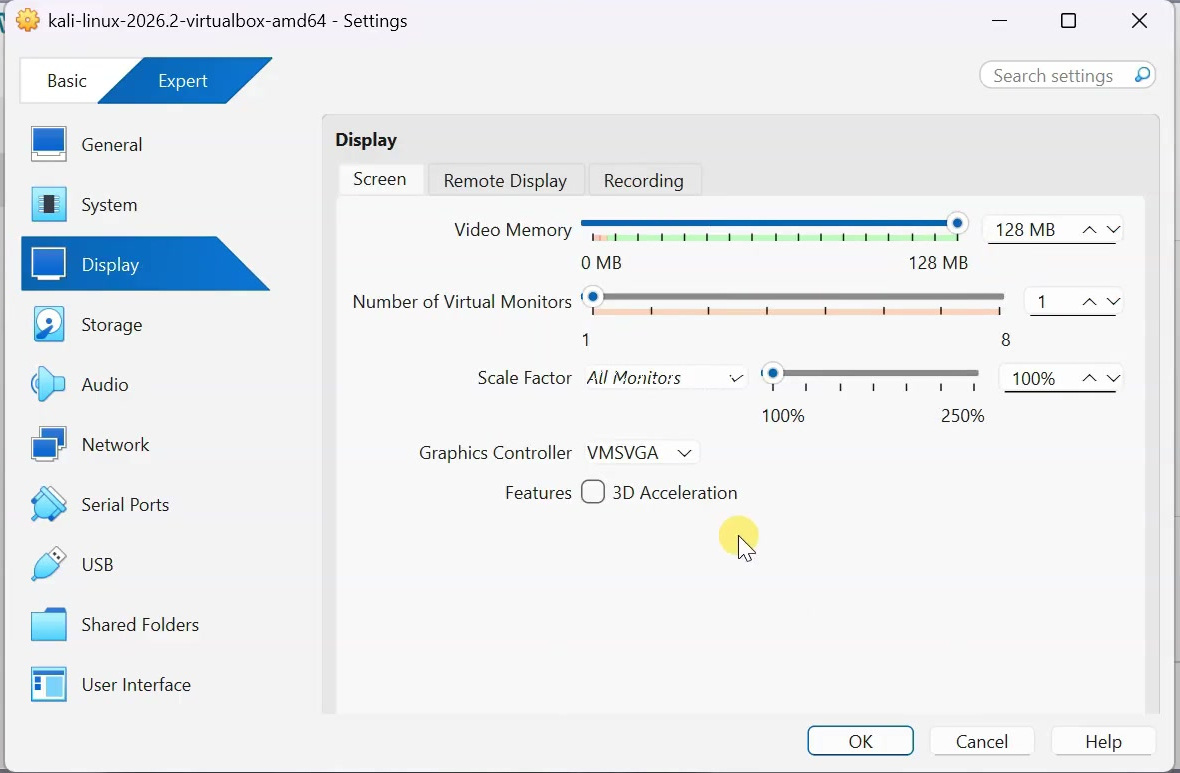Switch to the Remote Display tab

click(x=505, y=181)
